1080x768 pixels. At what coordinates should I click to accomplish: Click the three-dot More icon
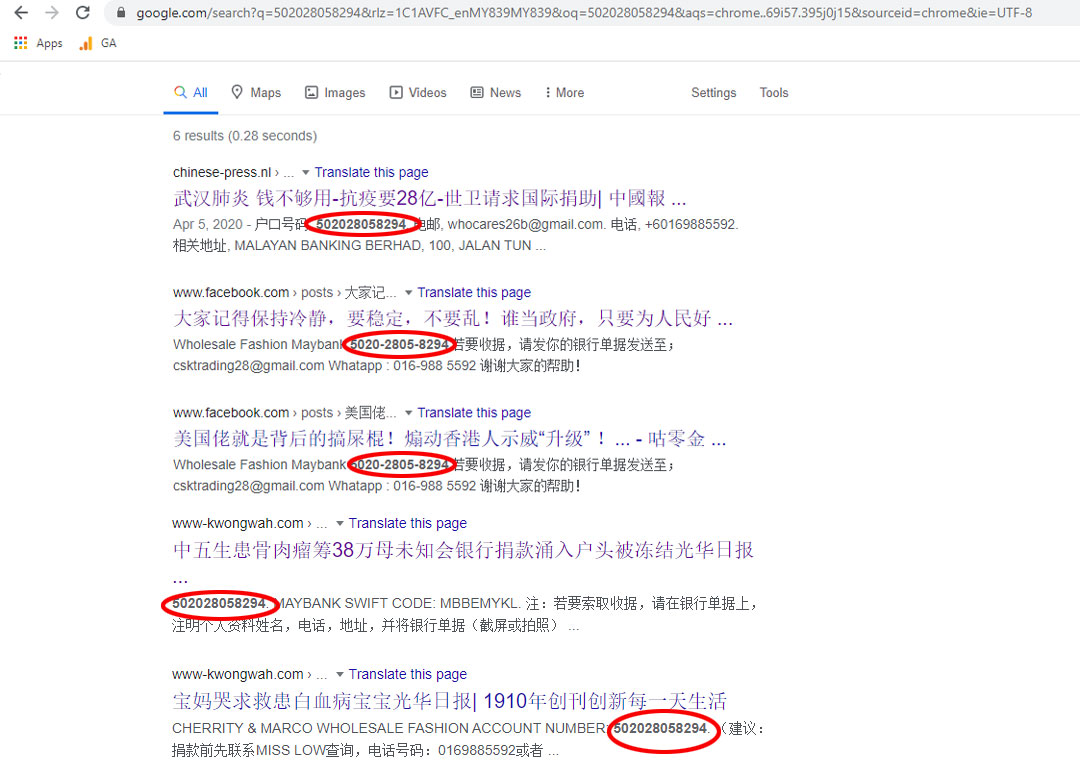[x=548, y=92]
